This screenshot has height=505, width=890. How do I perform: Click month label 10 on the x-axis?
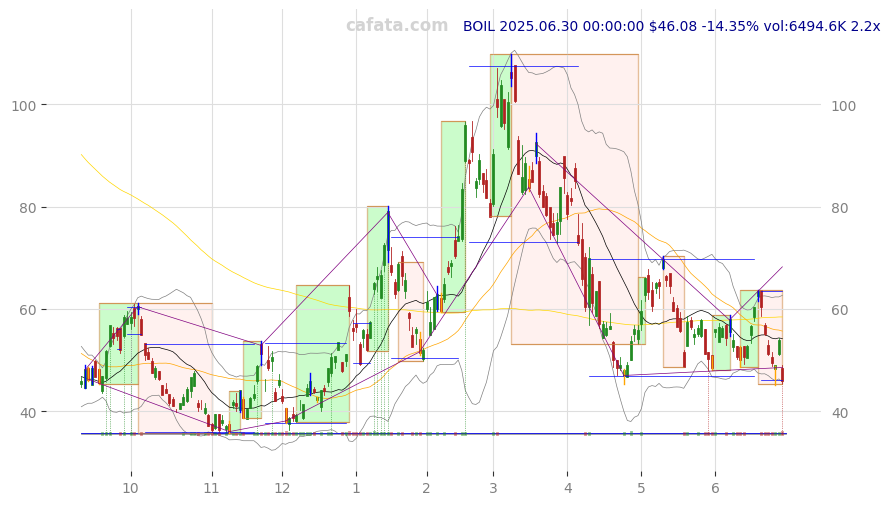pos(131,488)
